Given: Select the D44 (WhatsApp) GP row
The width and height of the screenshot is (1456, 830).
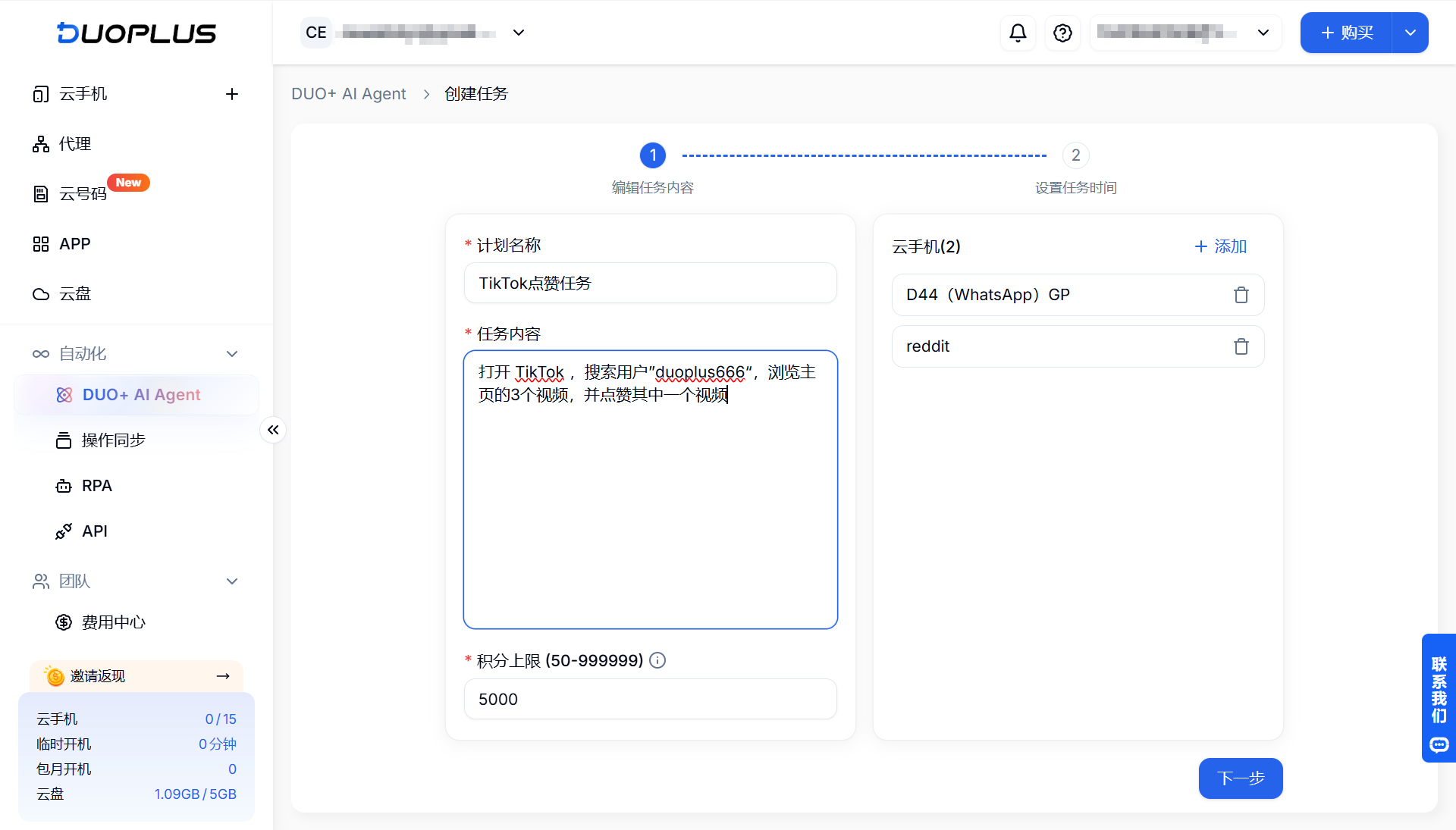Looking at the screenshot, I should 1078,295.
